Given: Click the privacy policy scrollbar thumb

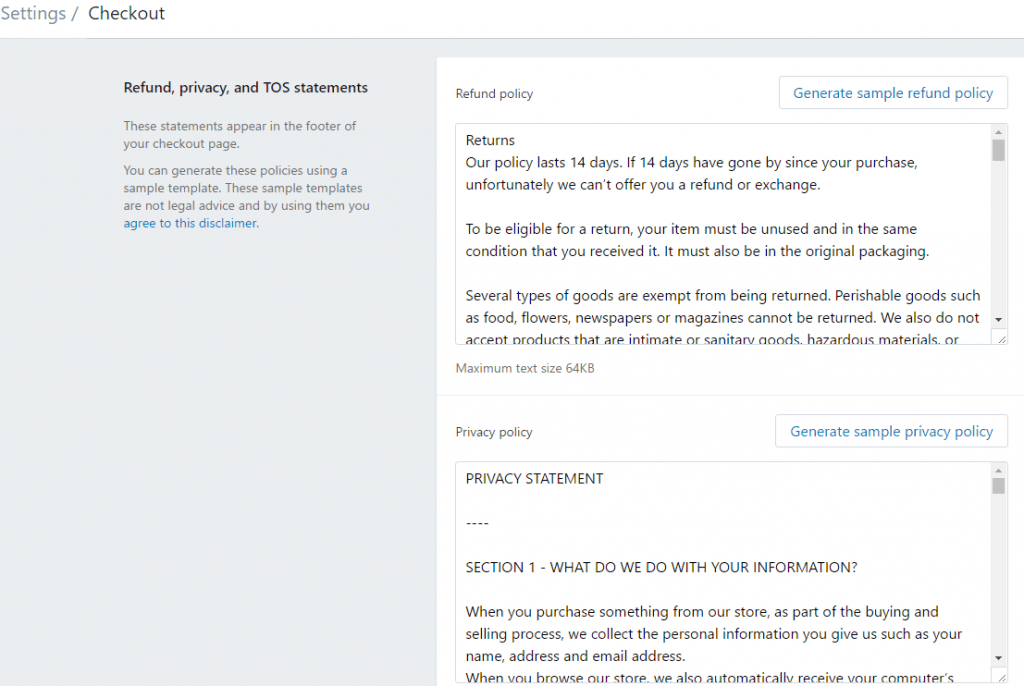Looking at the screenshot, I should (998, 486).
